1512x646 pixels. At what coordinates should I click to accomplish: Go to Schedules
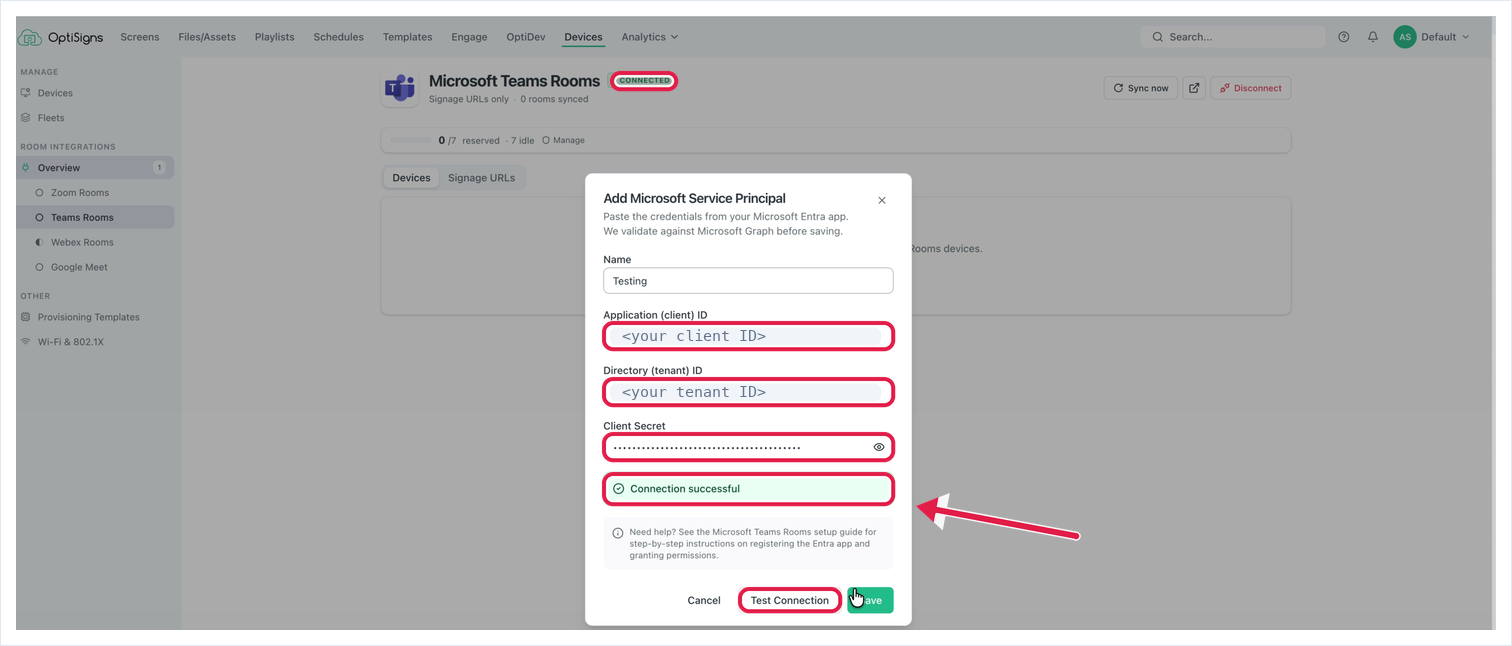[x=339, y=37]
